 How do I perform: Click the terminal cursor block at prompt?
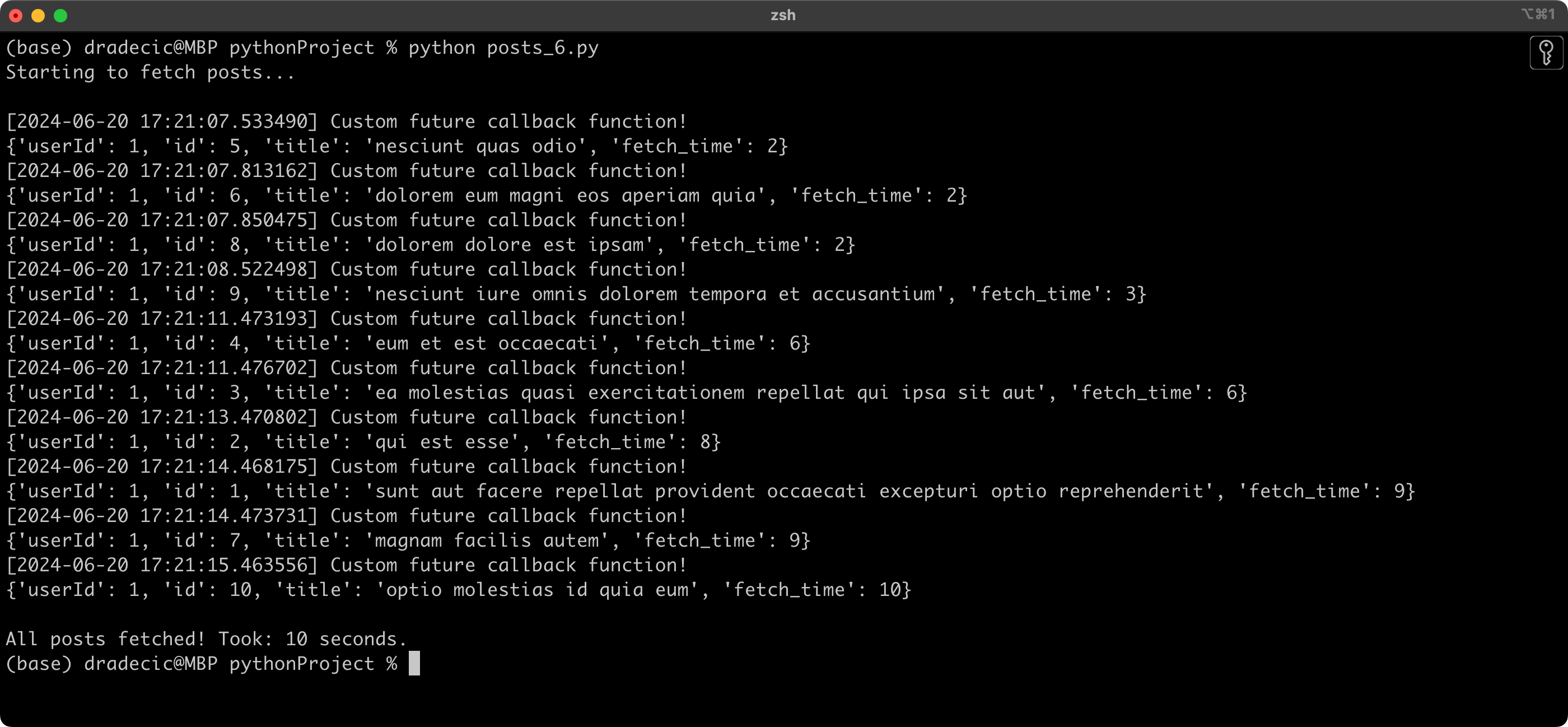(414, 663)
